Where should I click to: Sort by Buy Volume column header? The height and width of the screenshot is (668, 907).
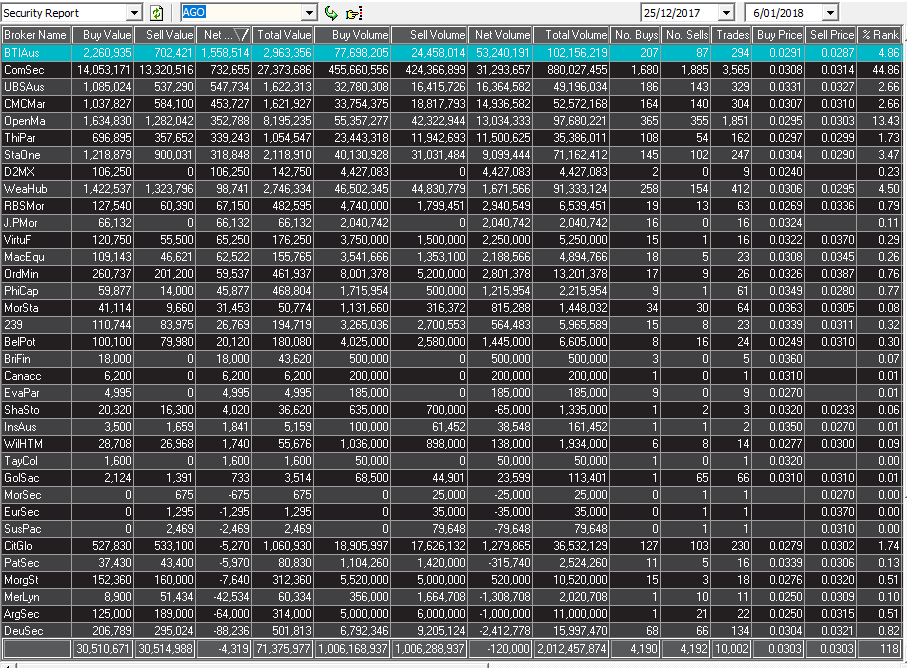point(353,35)
